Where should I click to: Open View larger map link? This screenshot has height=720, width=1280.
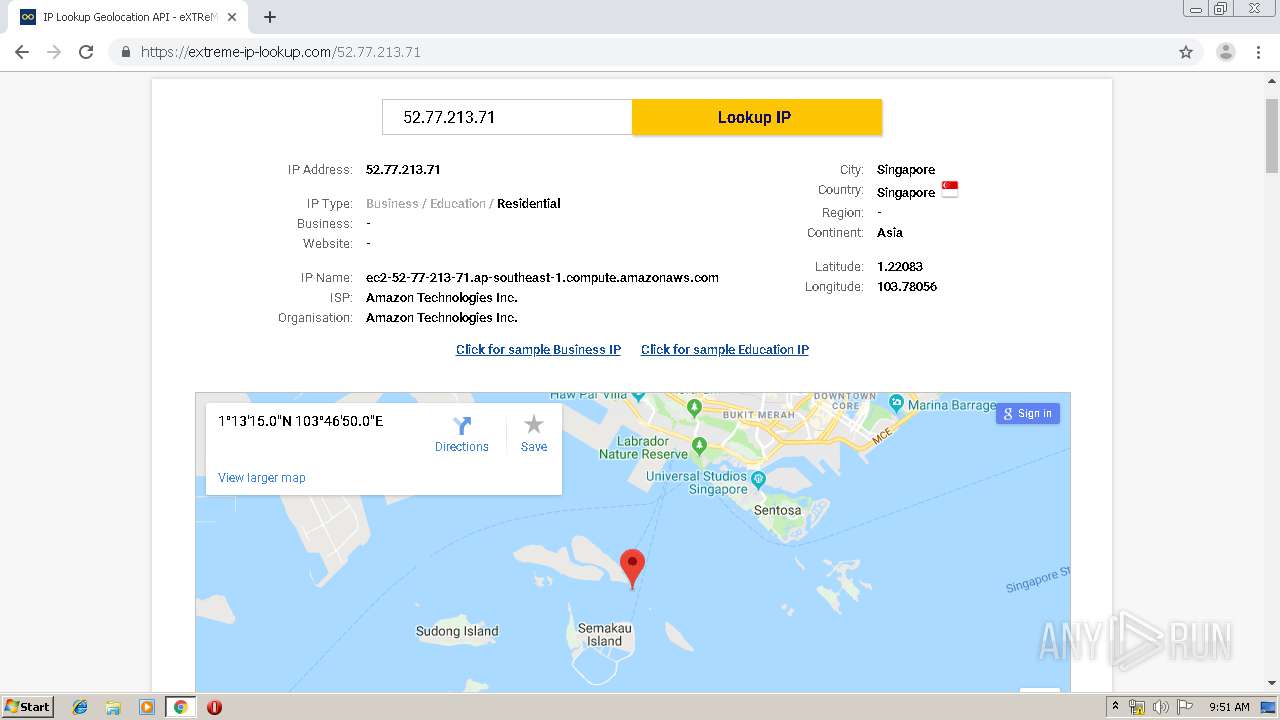pos(262,477)
